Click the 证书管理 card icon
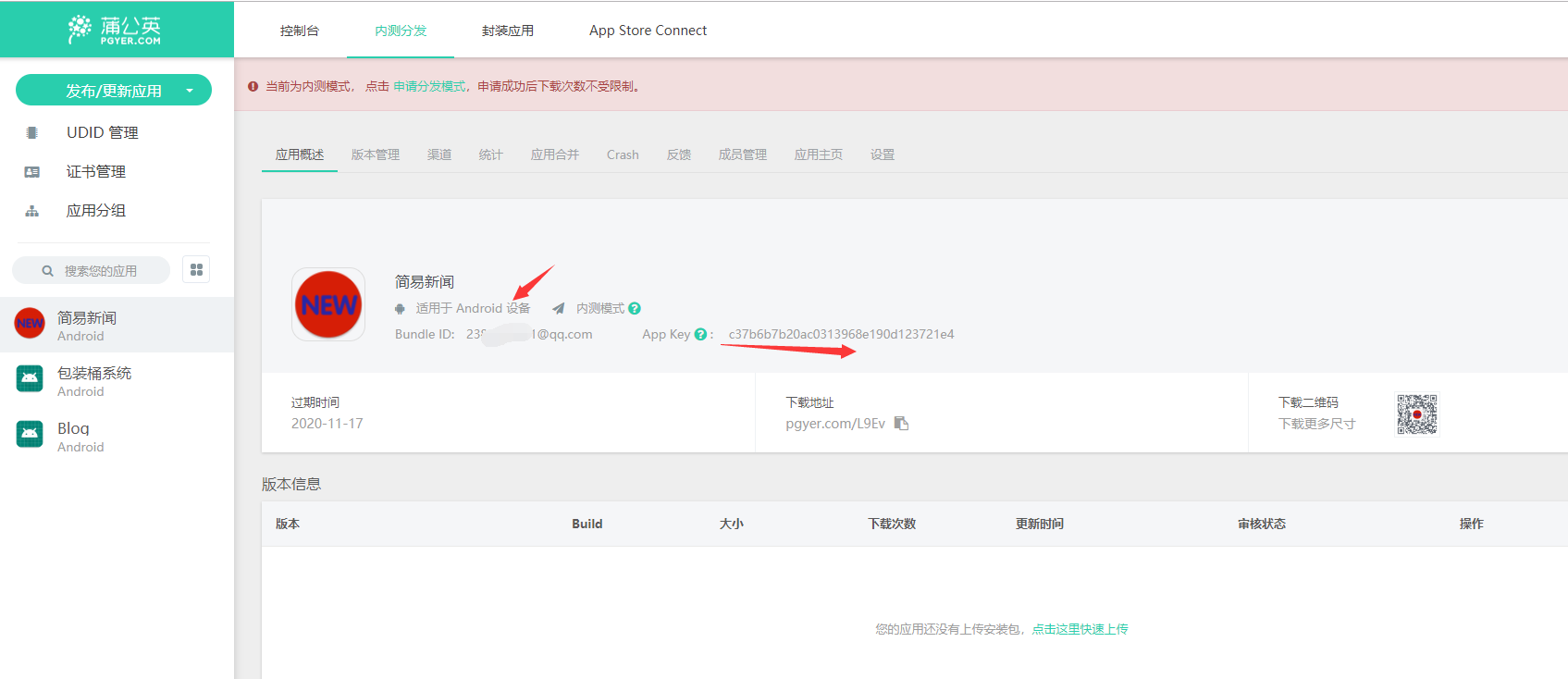Viewport: 1568px width, 679px height. [x=32, y=172]
